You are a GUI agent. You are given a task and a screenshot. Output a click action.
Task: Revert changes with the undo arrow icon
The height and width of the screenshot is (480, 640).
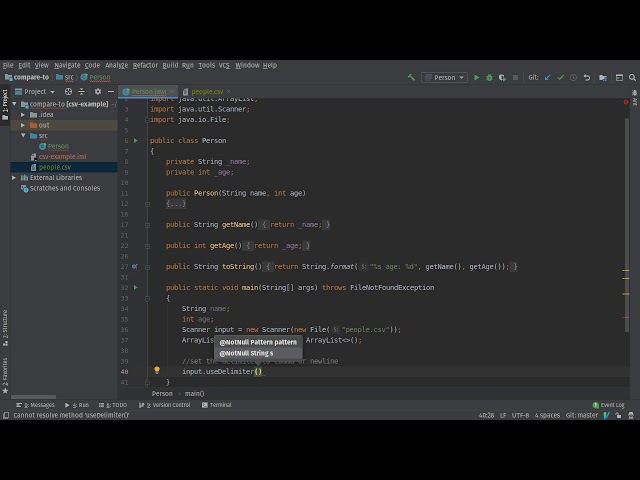tap(587, 78)
